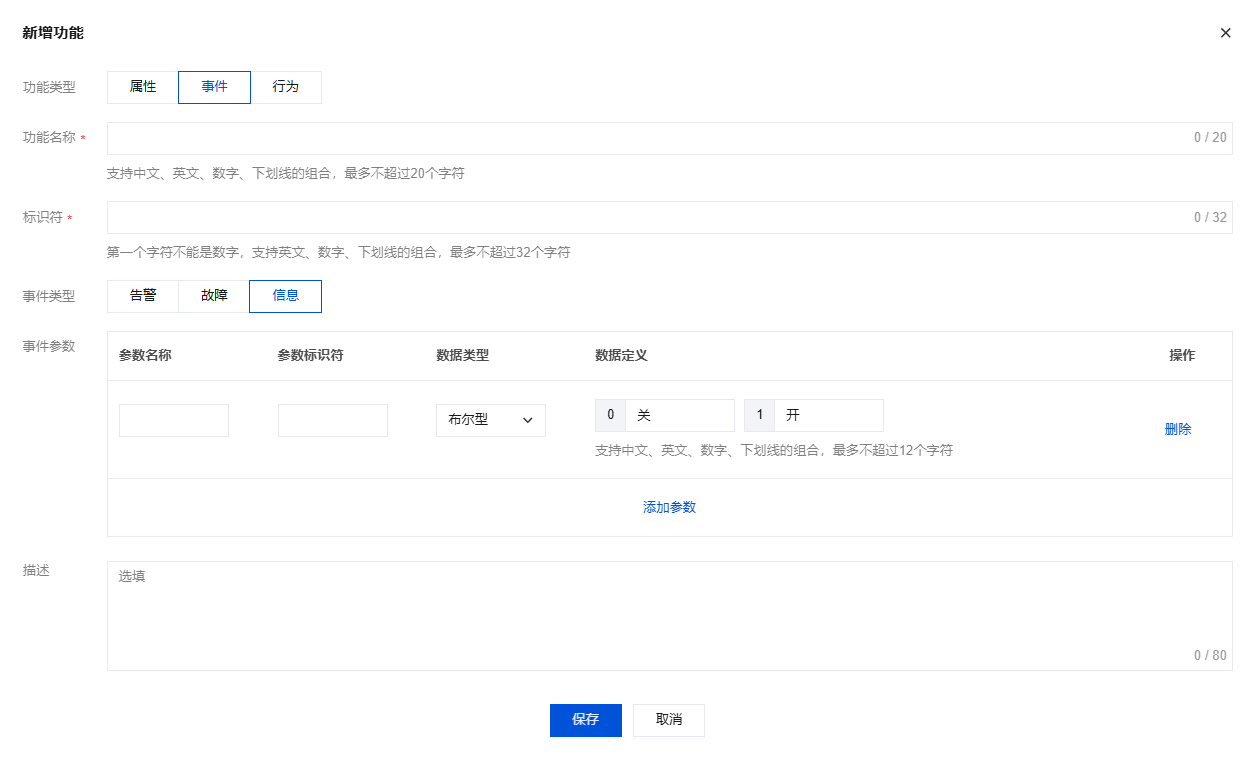Focus the 标识符 text field
The image size is (1244, 759).
(640, 217)
